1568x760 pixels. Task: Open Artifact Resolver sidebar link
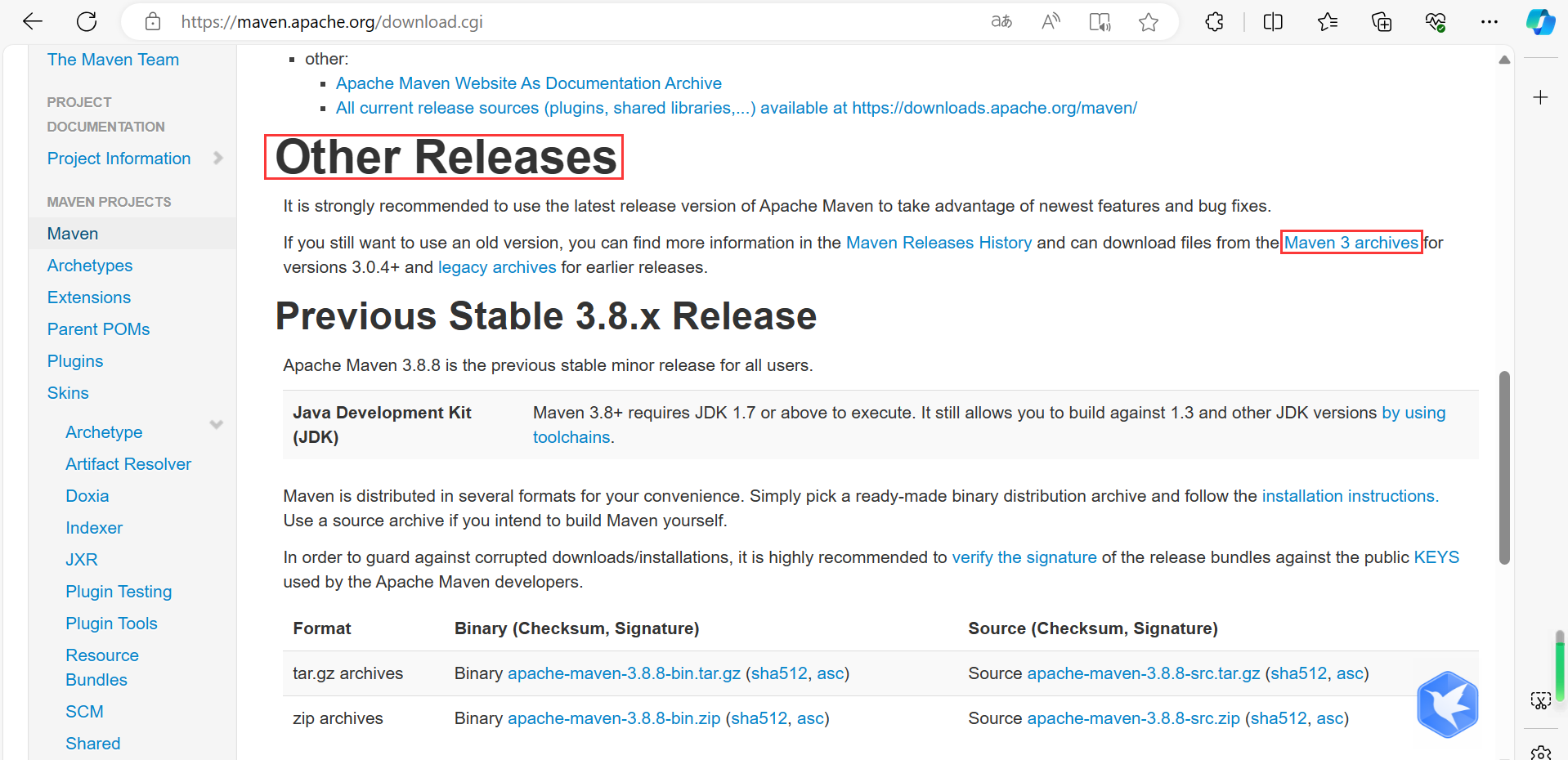pyautogui.click(x=128, y=464)
